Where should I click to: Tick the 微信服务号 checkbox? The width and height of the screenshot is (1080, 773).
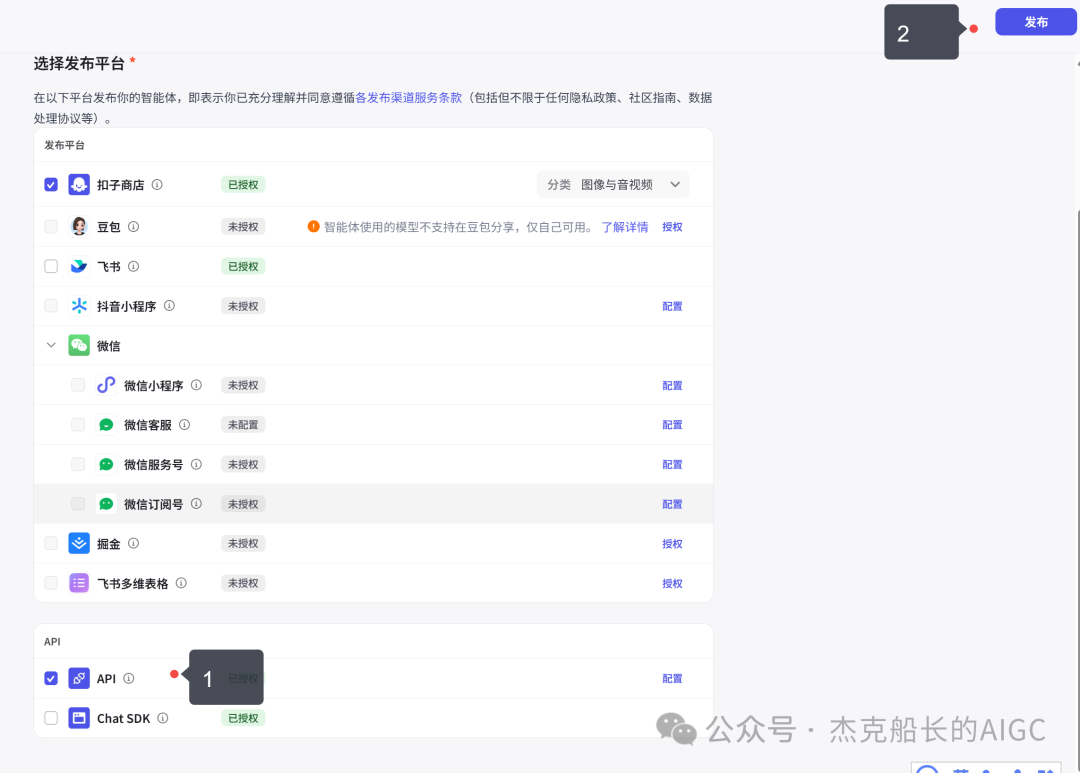(x=78, y=464)
